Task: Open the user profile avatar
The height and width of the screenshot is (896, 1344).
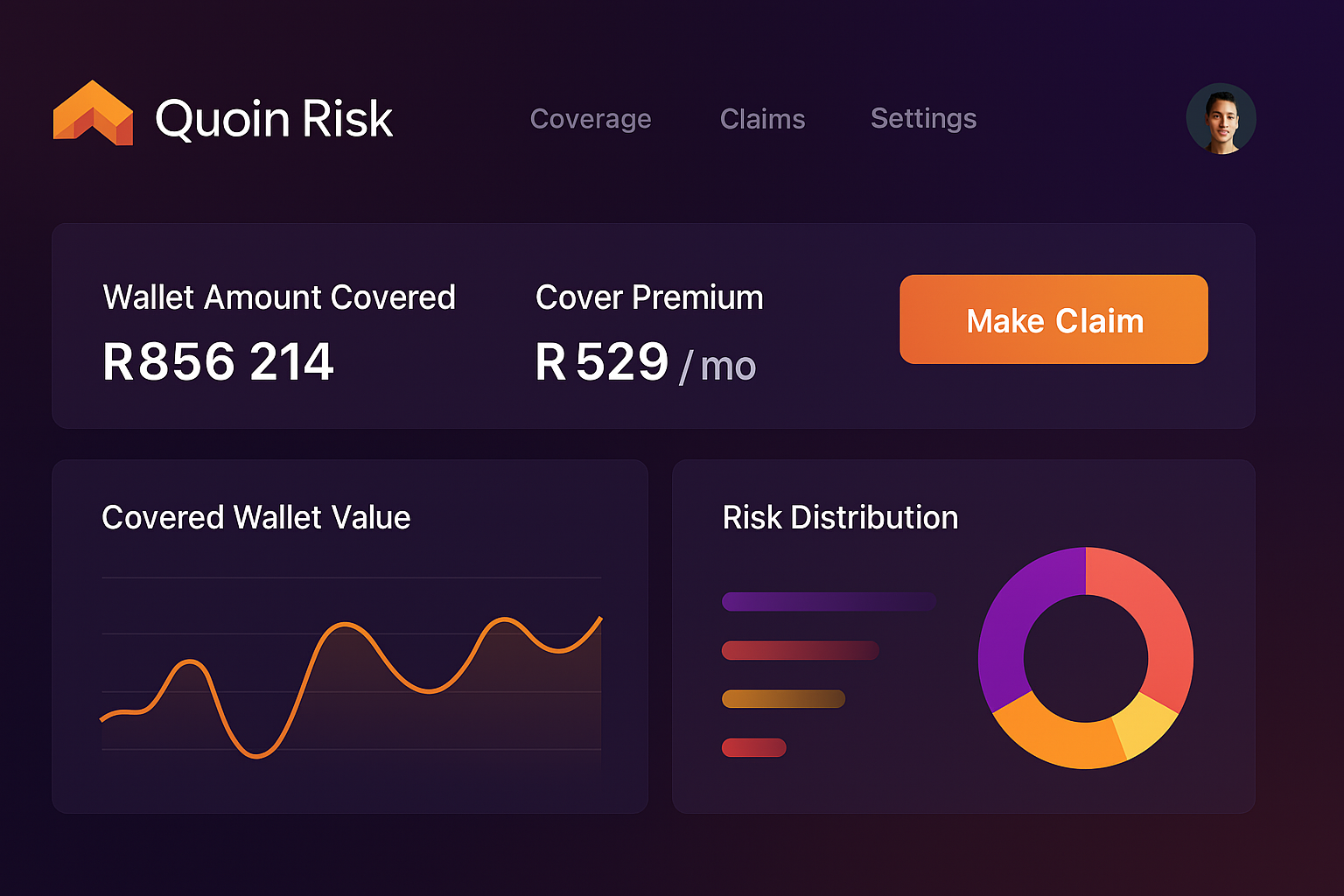Action: [1221, 118]
